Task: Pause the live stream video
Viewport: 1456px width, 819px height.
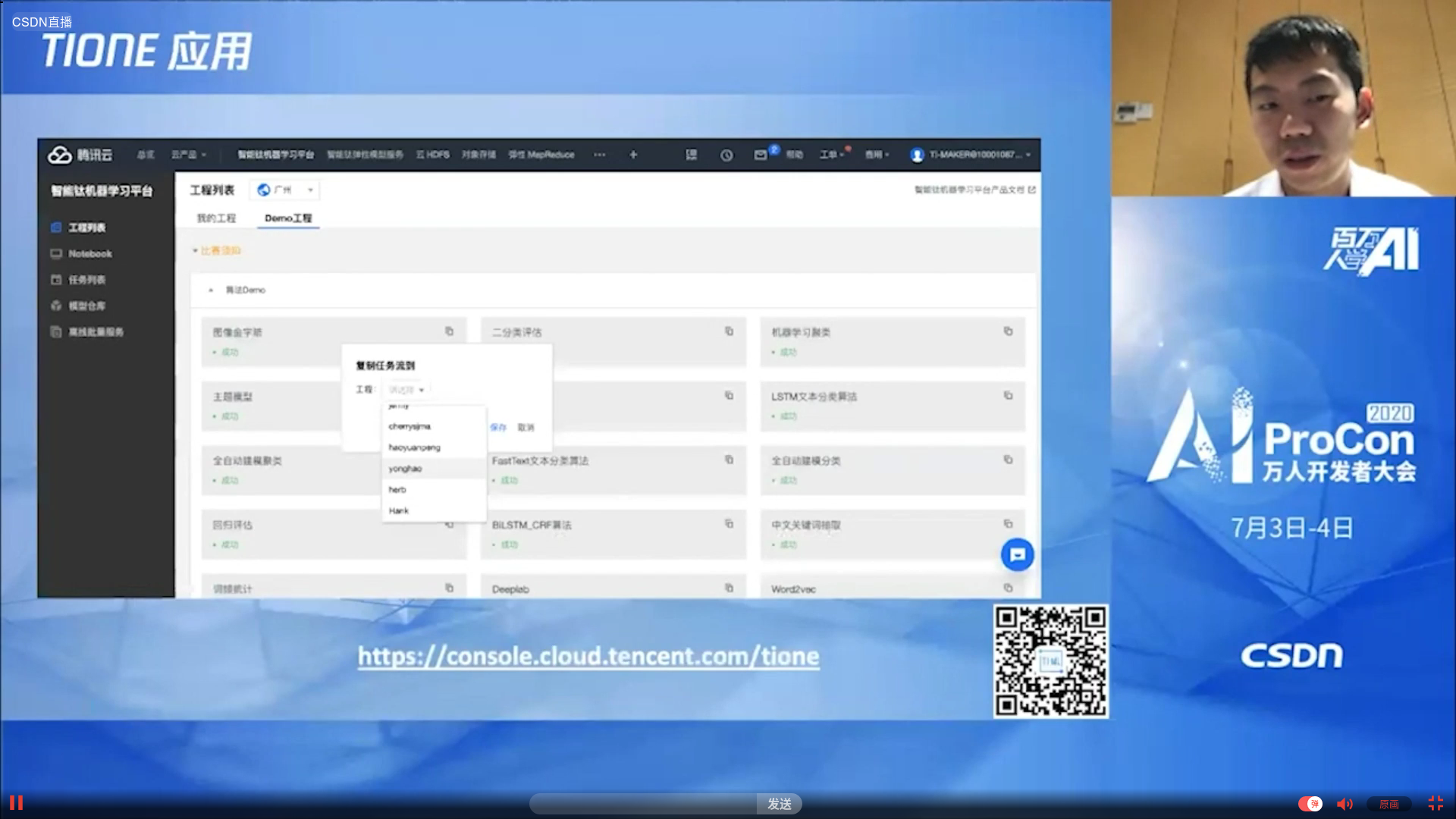Action: click(x=16, y=803)
